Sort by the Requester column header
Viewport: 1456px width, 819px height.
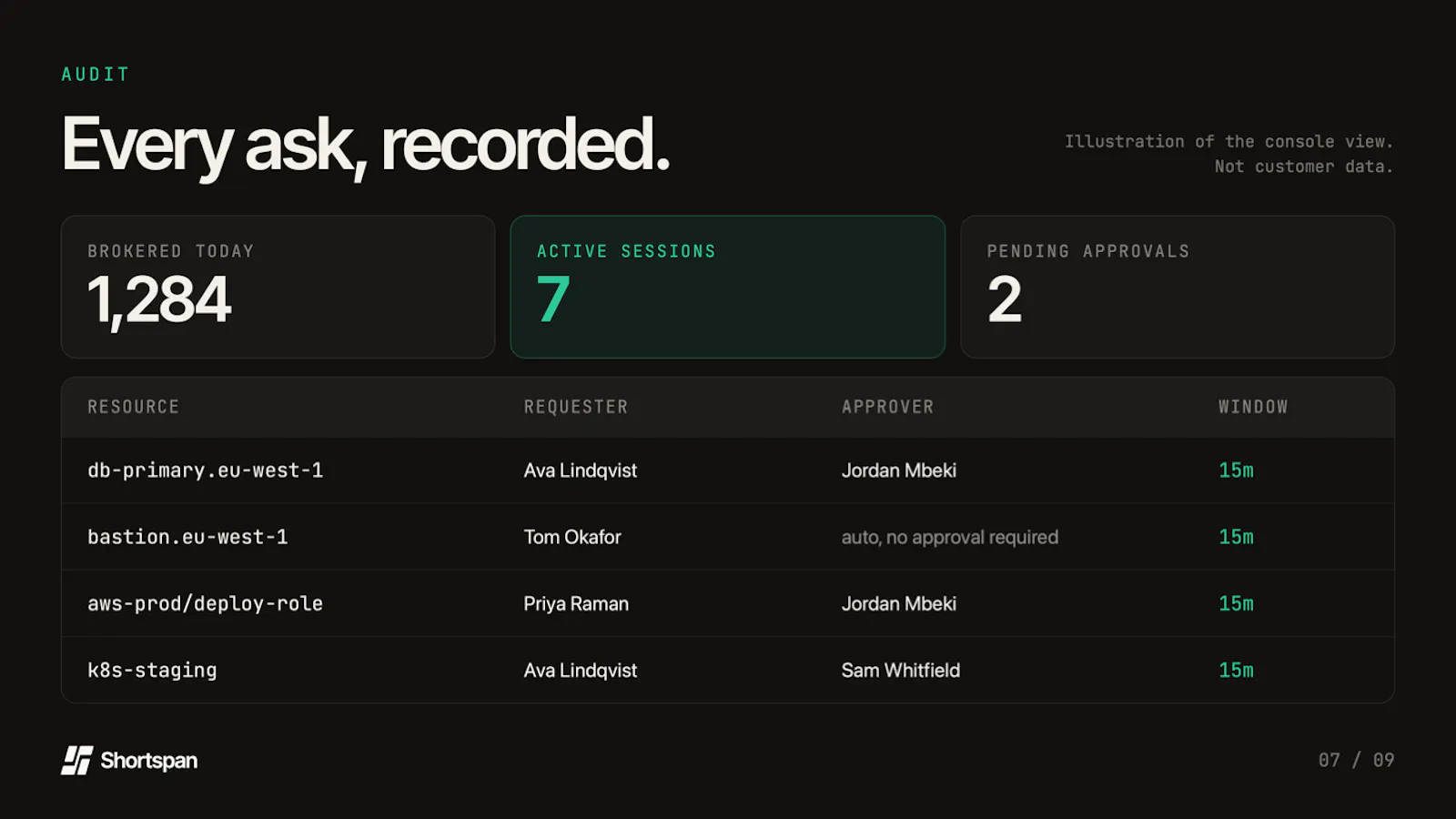(576, 407)
